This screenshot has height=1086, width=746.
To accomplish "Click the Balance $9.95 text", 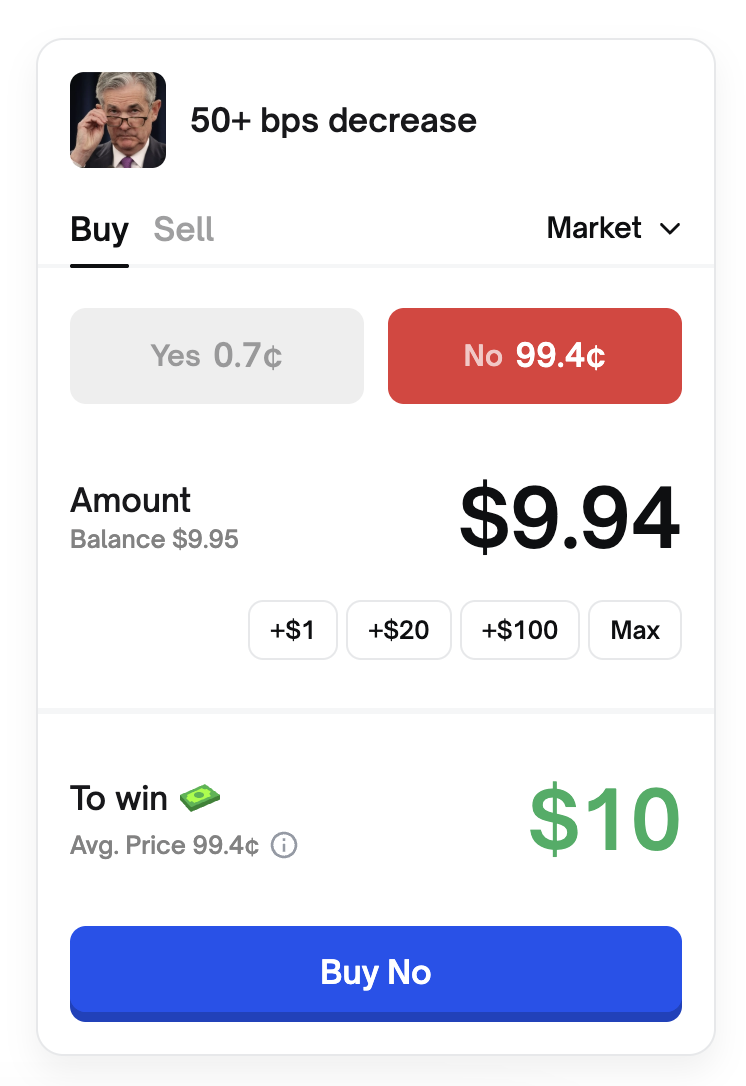I will tap(154, 540).
